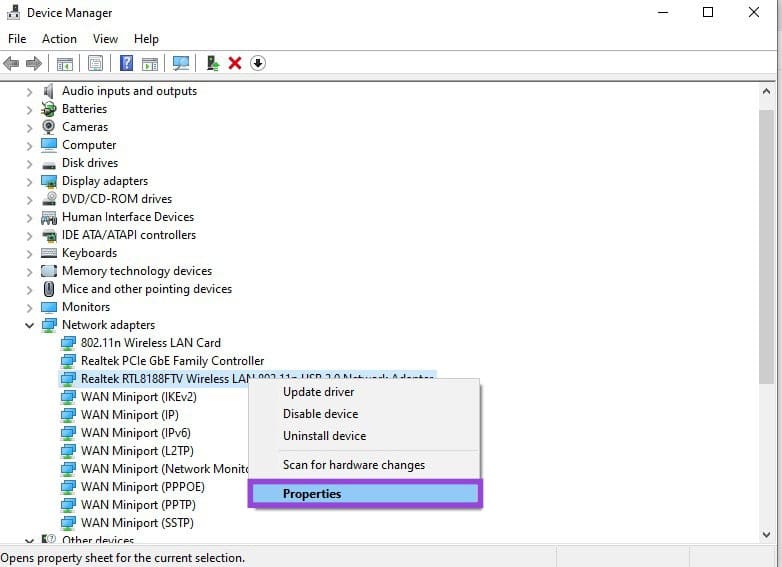
Task: Select WAN Miniport (IKEv2)
Action: pyautogui.click(x=139, y=397)
